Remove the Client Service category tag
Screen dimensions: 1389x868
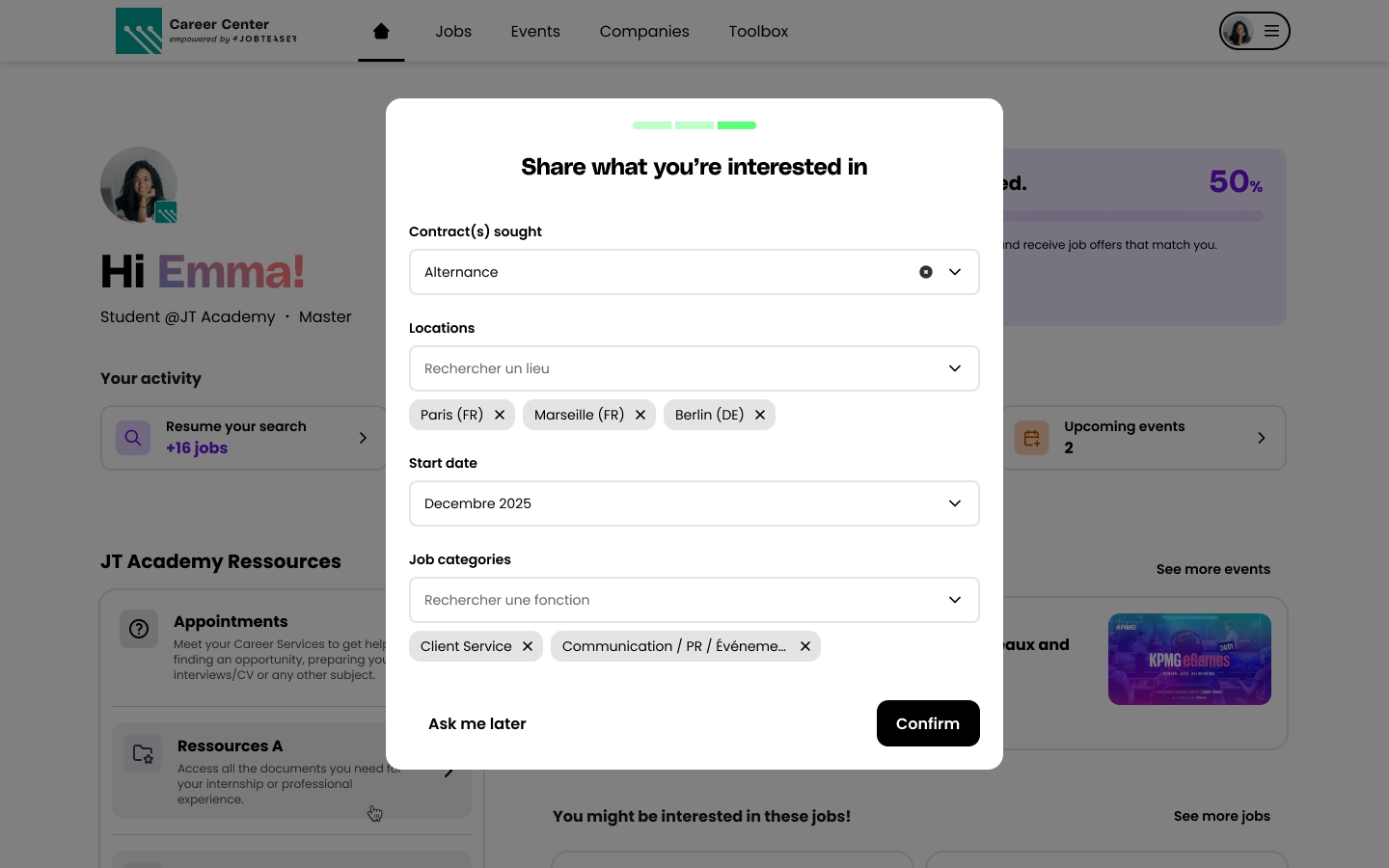pyautogui.click(x=528, y=646)
